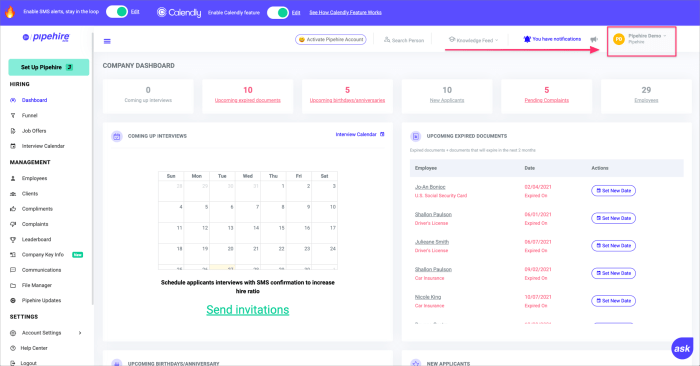700x366 pixels.
Task: Click the Clients icon in sidebar
Action: pyautogui.click(x=13, y=194)
